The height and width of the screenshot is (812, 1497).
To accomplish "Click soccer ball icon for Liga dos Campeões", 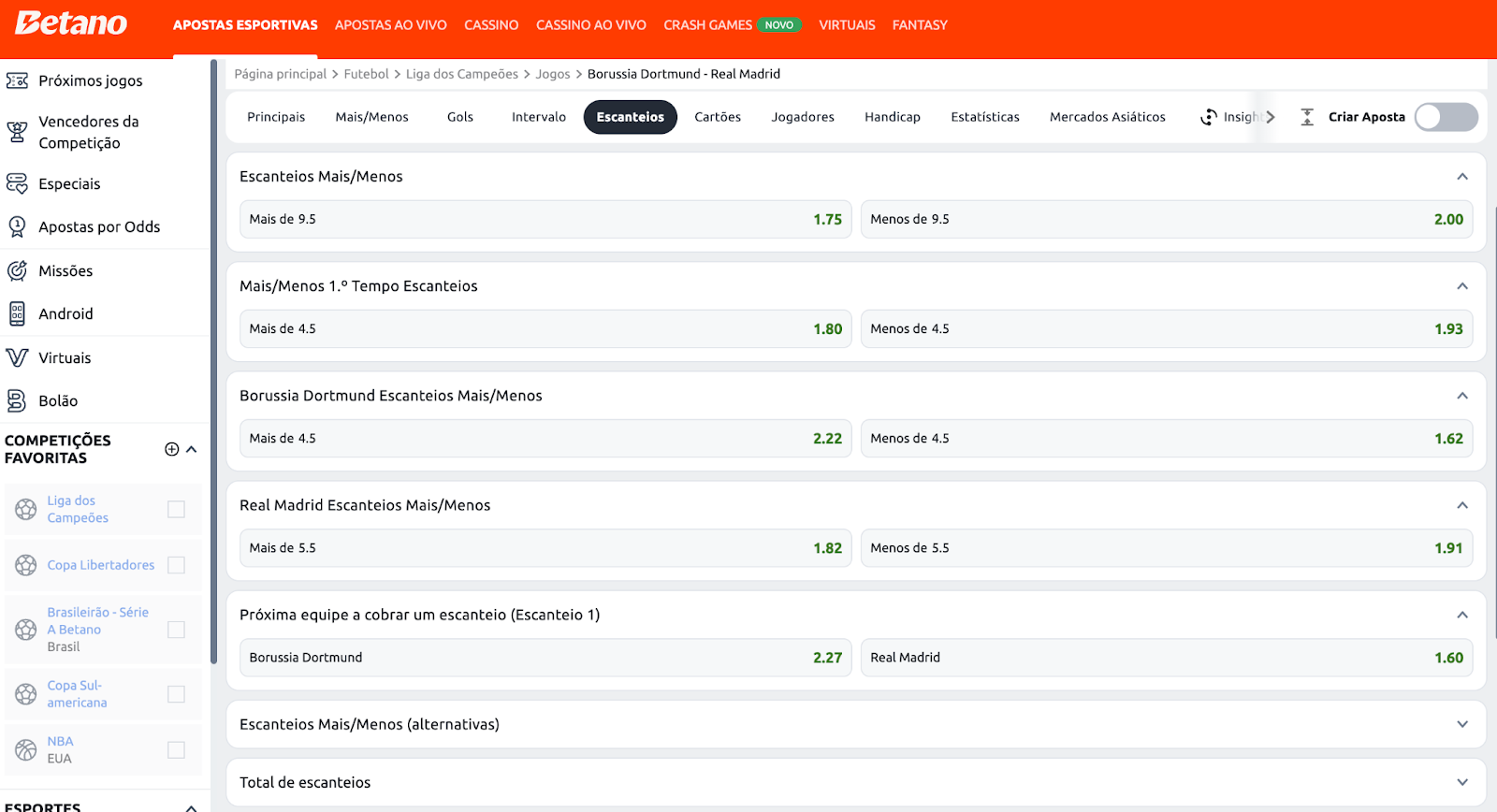I will (26, 509).
